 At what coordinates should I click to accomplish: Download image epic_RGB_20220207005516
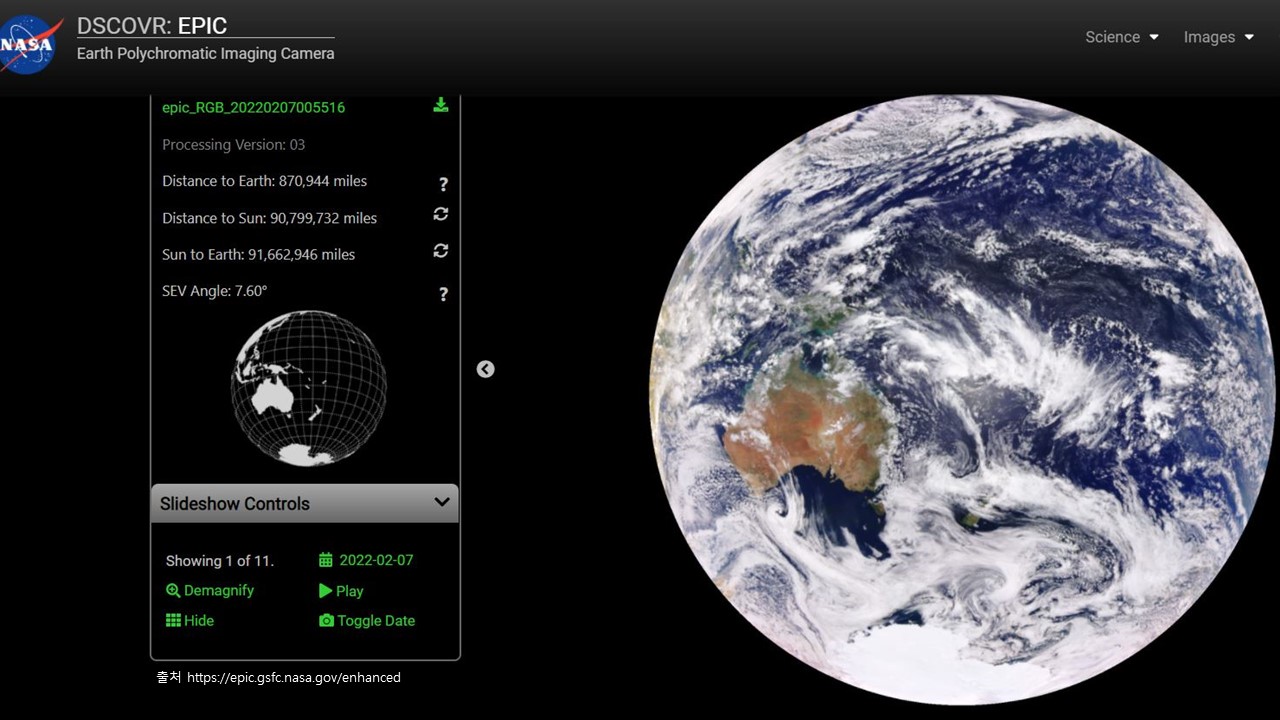[440, 105]
